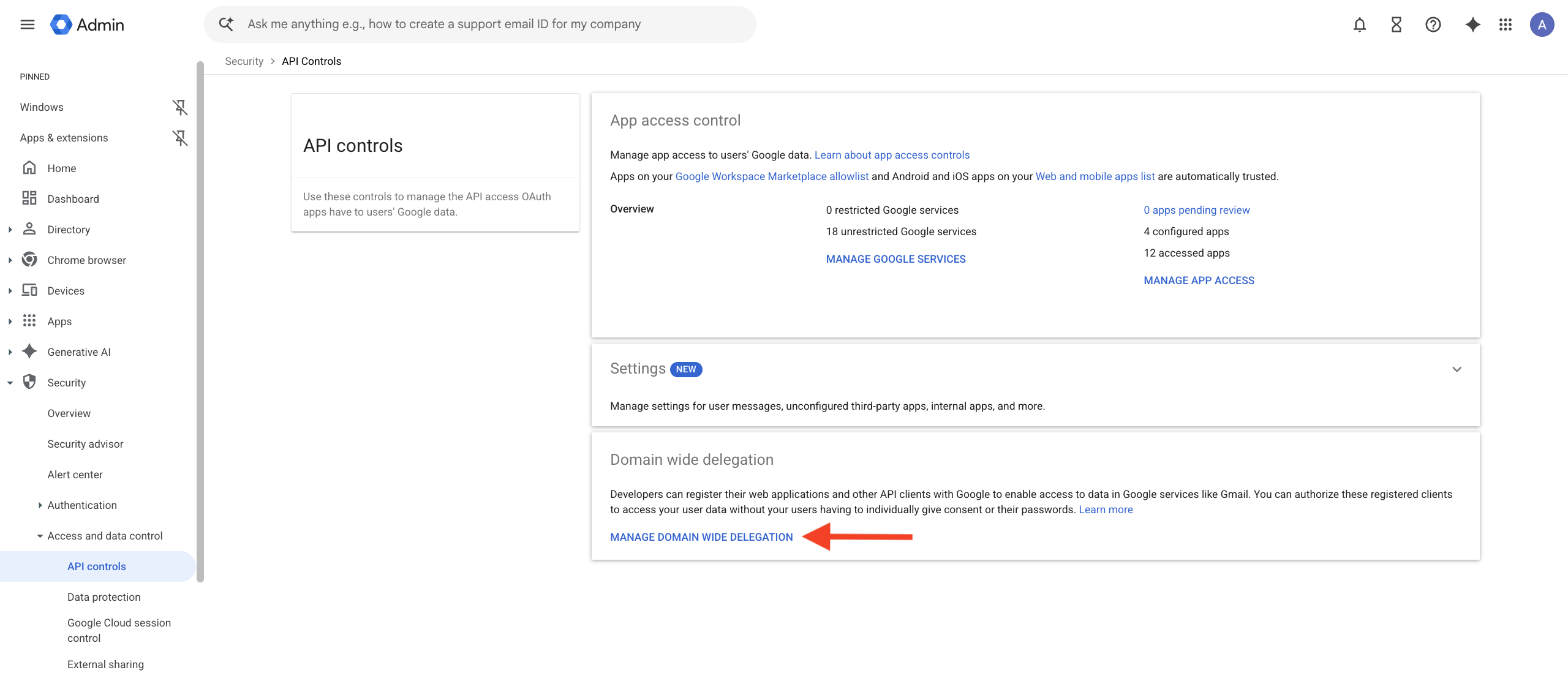Open External sharing
This screenshot has width=1568, height=681.
point(105,664)
